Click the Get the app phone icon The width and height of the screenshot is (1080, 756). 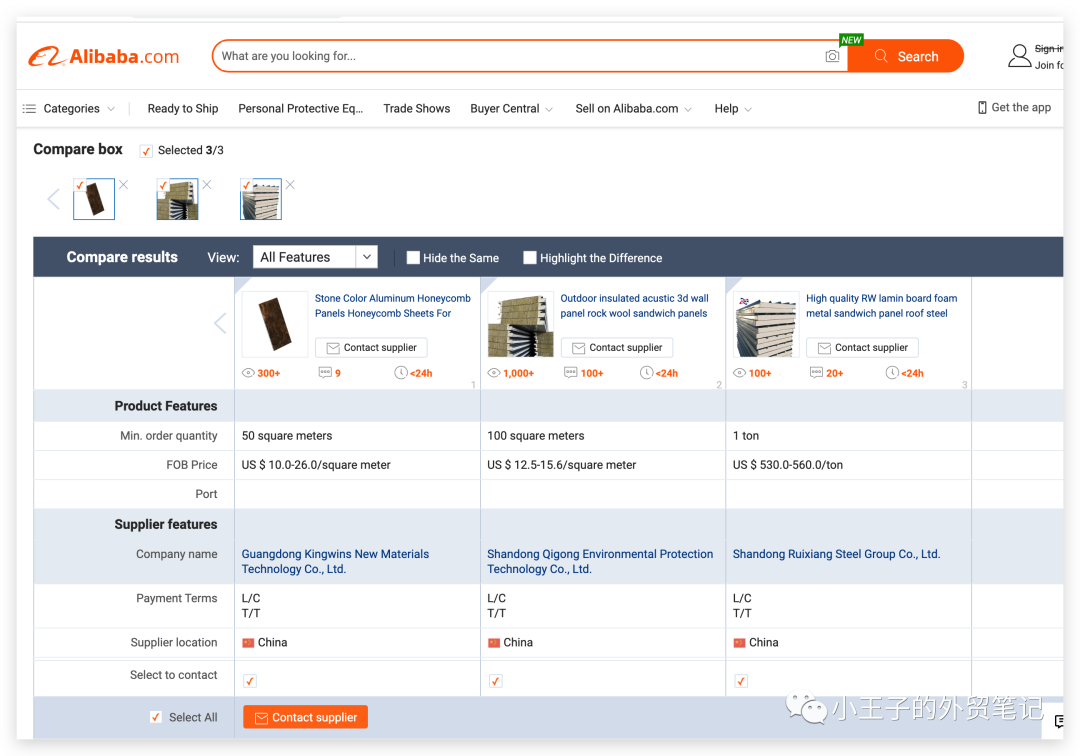982,108
